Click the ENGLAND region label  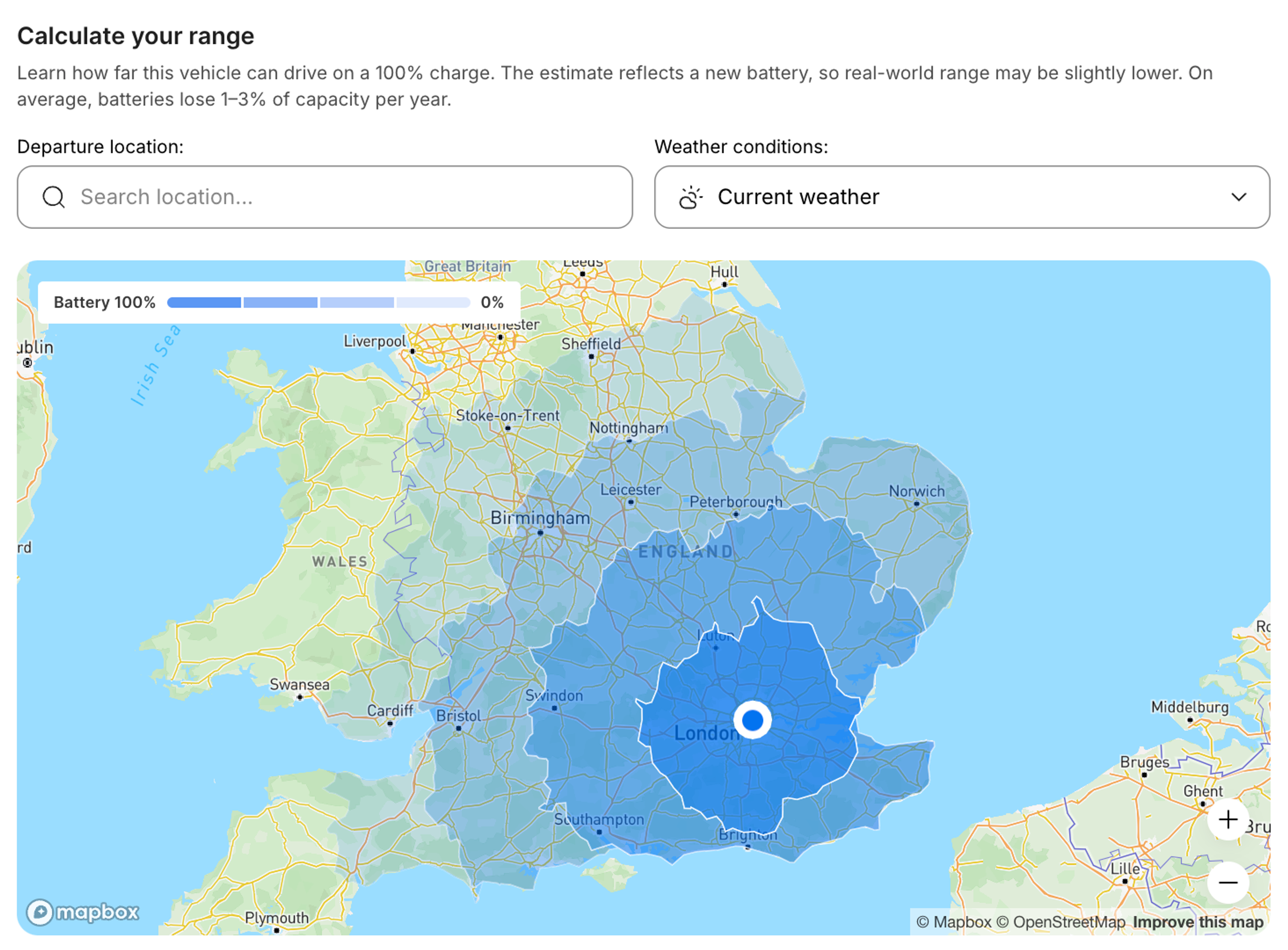click(686, 552)
